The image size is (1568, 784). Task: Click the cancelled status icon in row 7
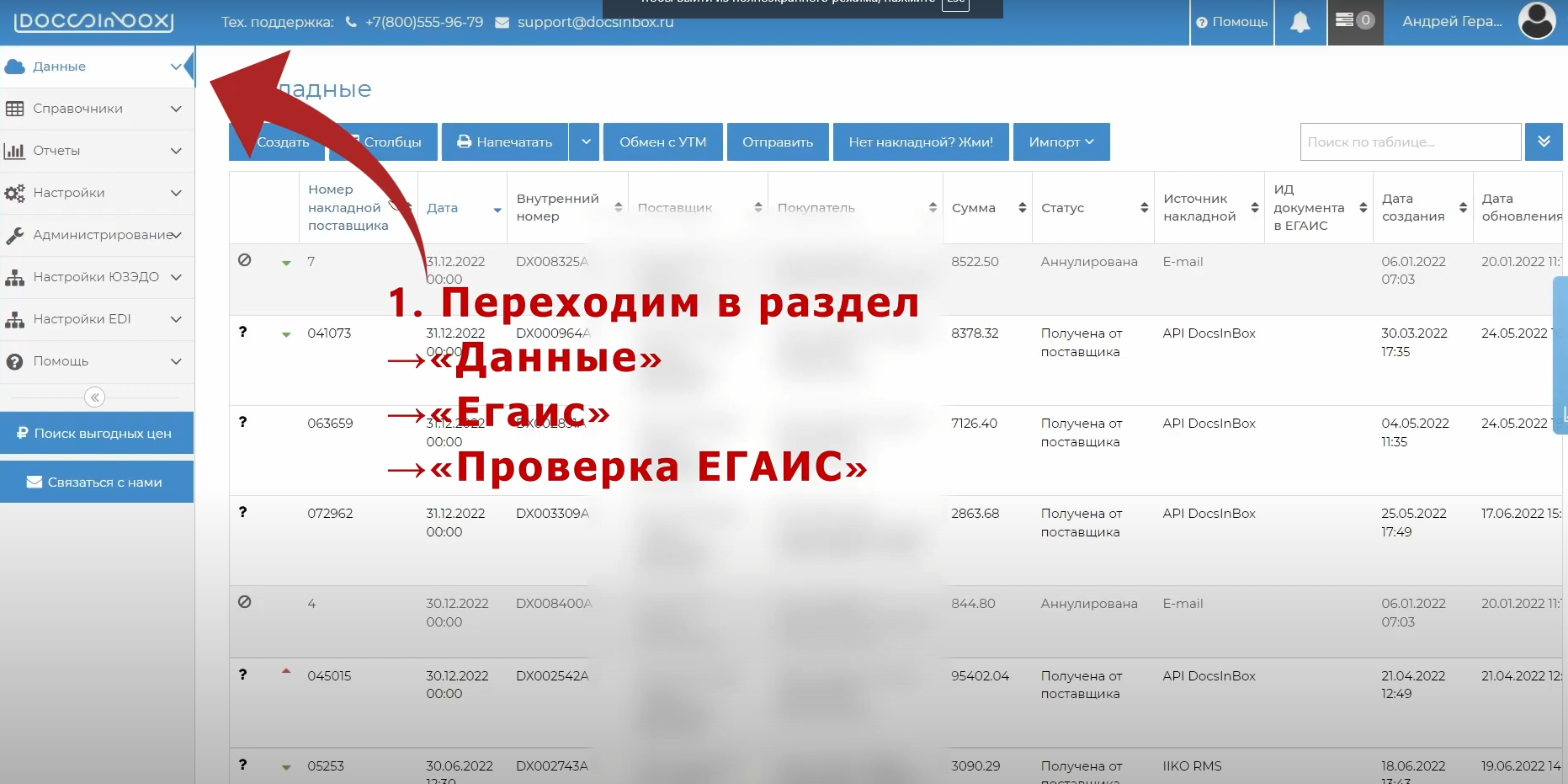click(x=245, y=260)
